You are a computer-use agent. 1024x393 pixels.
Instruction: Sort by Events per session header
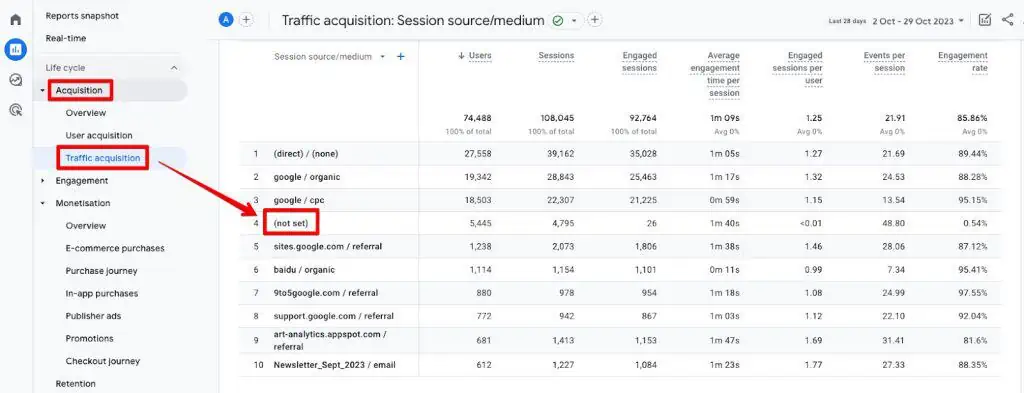click(884, 62)
